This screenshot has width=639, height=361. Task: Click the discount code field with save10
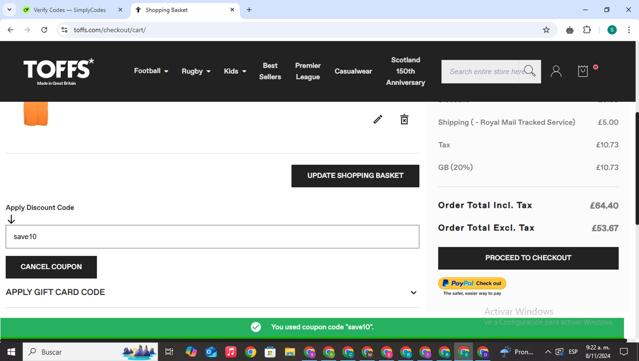[212, 237]
